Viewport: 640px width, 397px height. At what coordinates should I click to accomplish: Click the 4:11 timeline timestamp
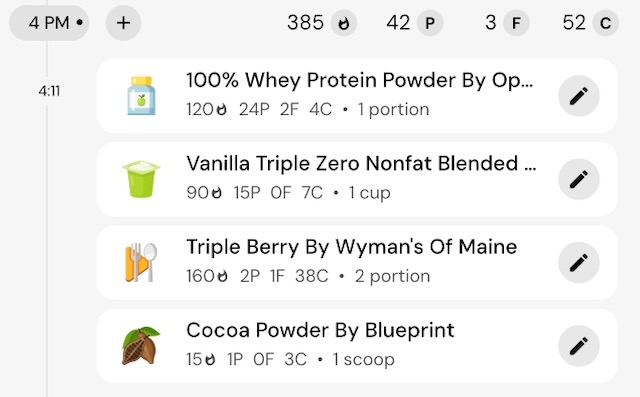click(49, 91)
